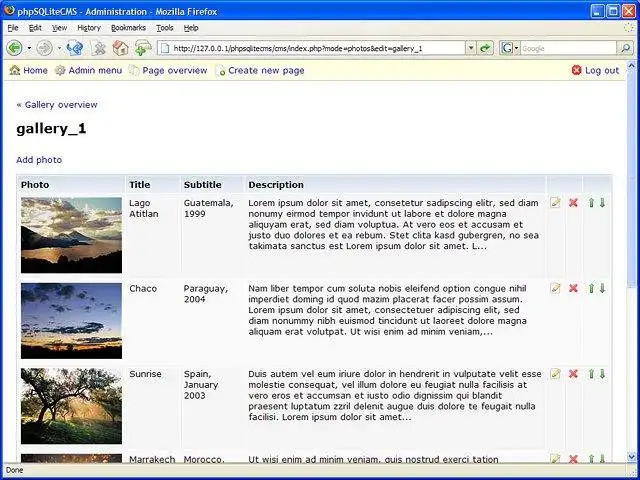
Task: Open the Forward button history dropdown arrow
Action: pos(58,48)
